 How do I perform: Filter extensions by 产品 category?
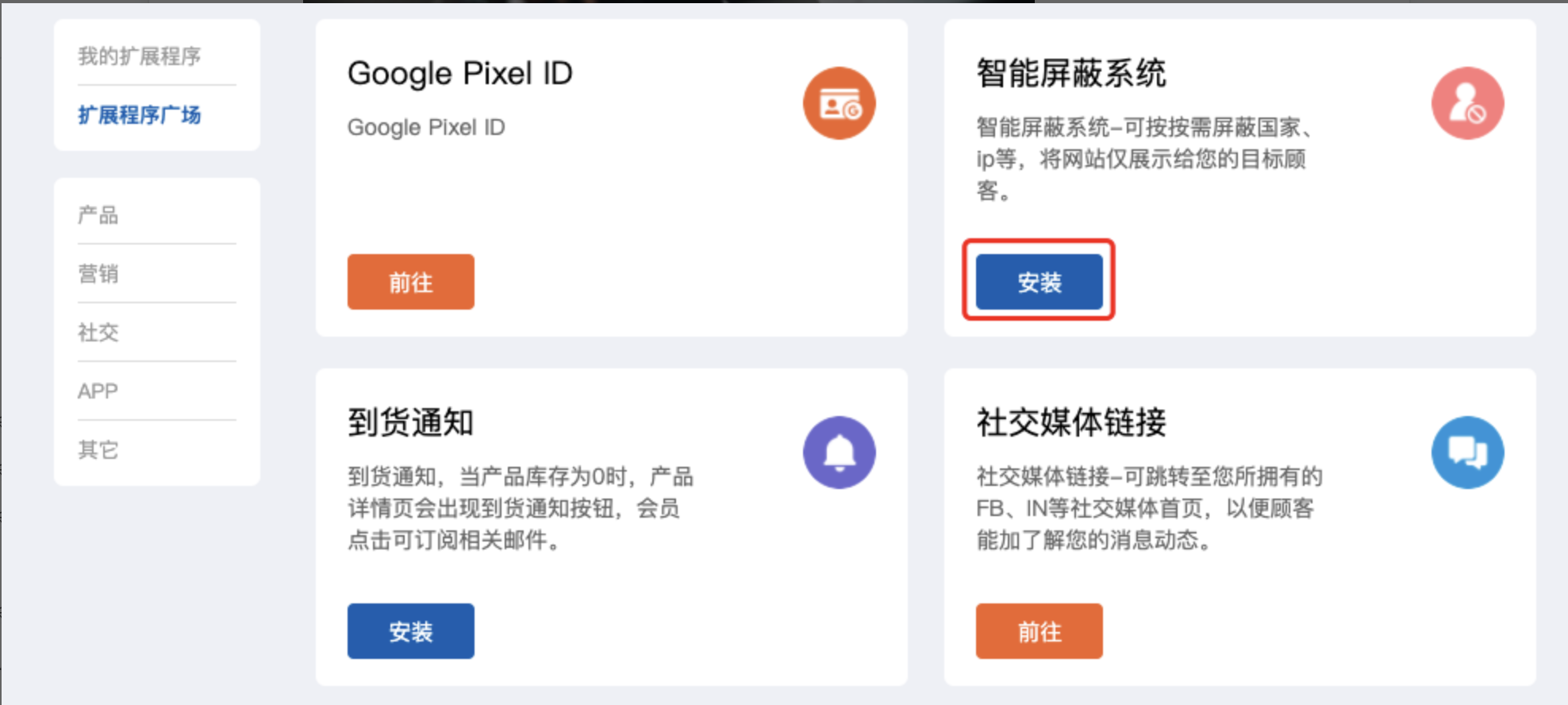(98, 215)
